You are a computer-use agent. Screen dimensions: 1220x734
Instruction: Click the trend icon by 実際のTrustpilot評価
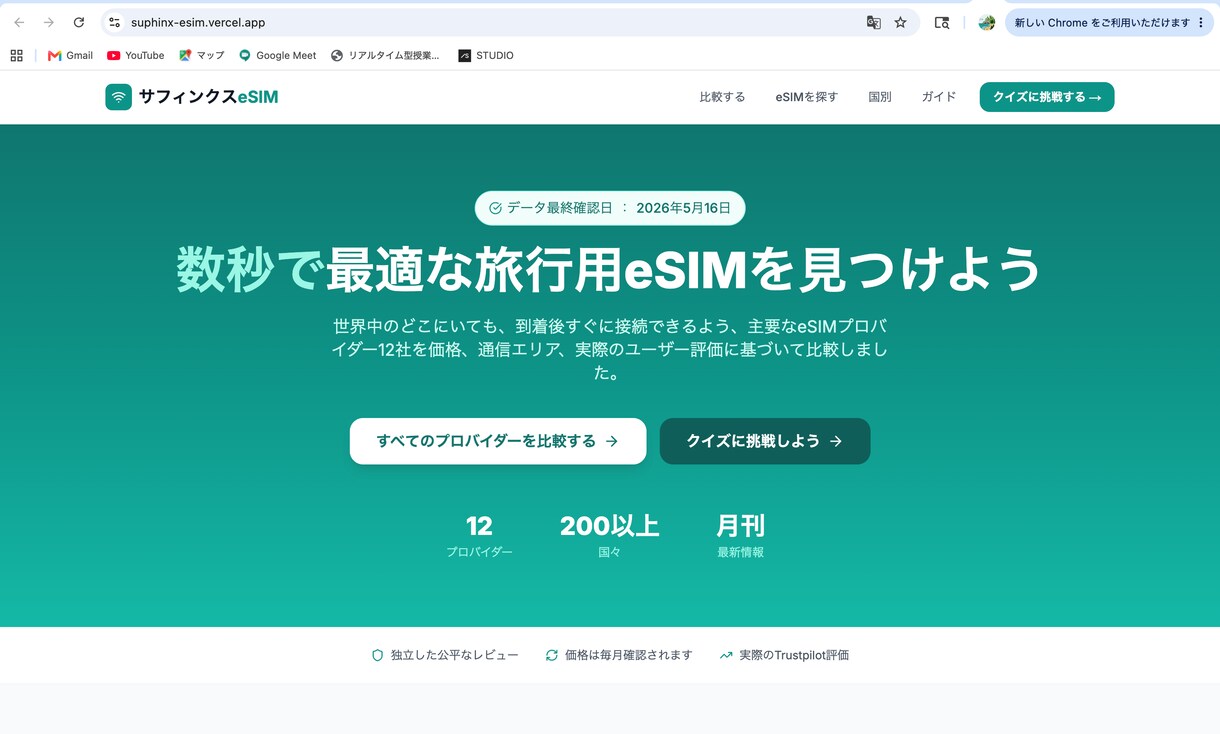pos(726,655)
